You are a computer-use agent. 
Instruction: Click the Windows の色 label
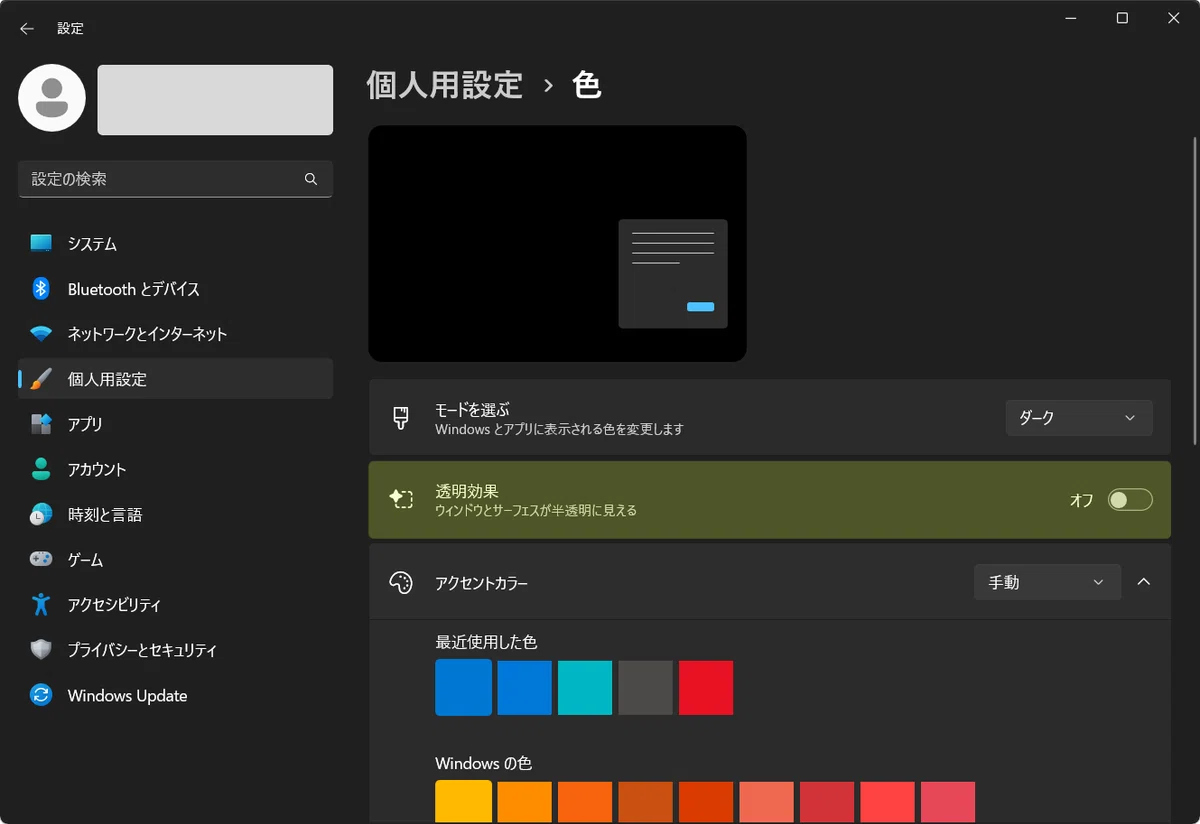pyautogui.click(x=483, y=764)
